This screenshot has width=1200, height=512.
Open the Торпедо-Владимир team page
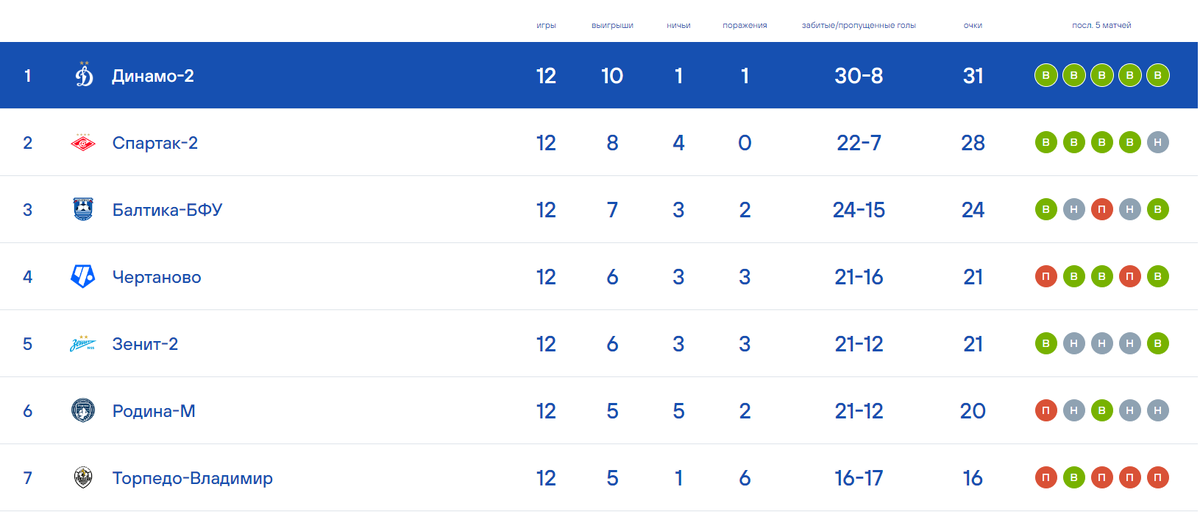[192, 478]
